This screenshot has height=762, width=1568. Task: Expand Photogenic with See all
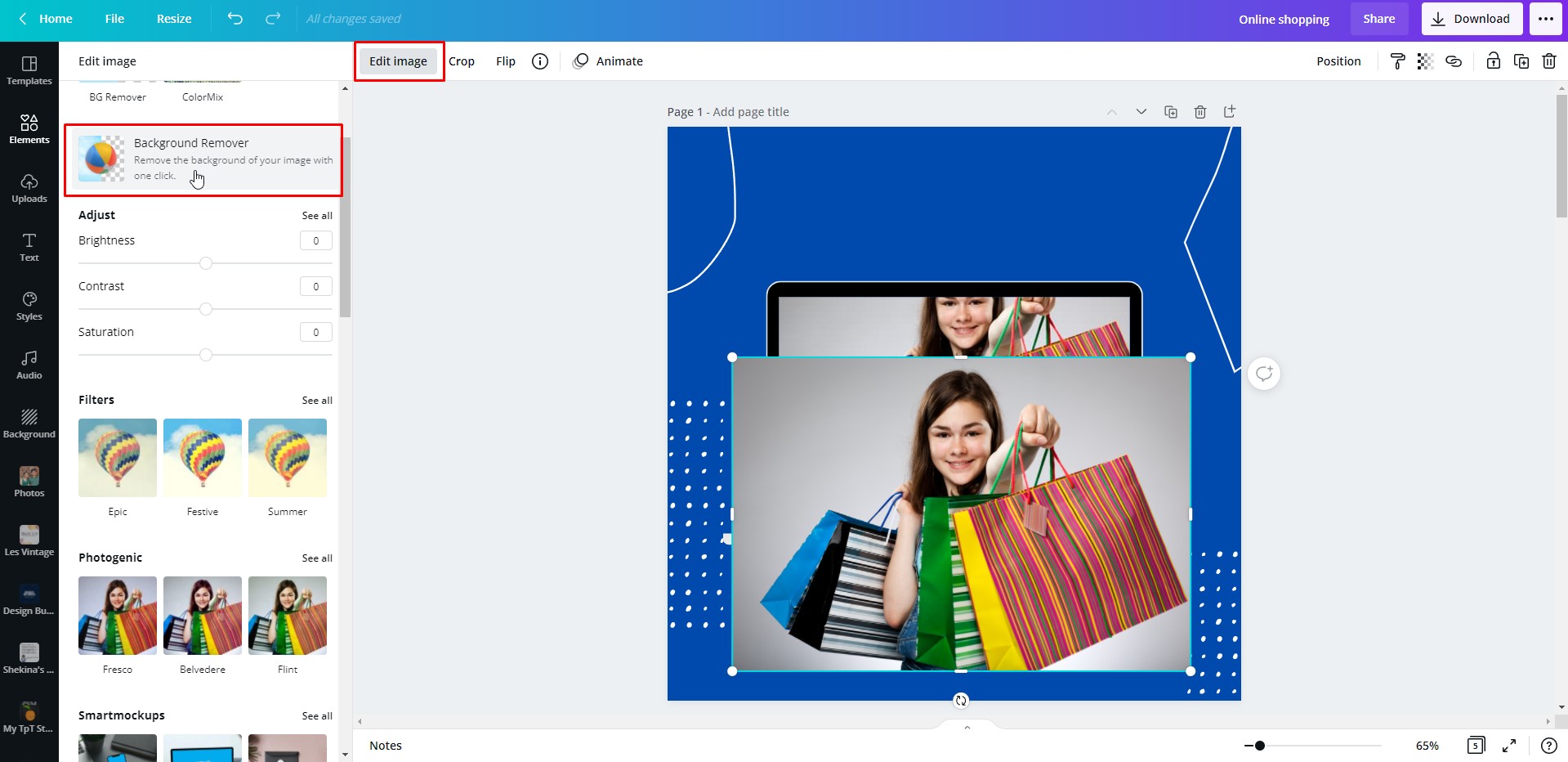click(317, 558)
